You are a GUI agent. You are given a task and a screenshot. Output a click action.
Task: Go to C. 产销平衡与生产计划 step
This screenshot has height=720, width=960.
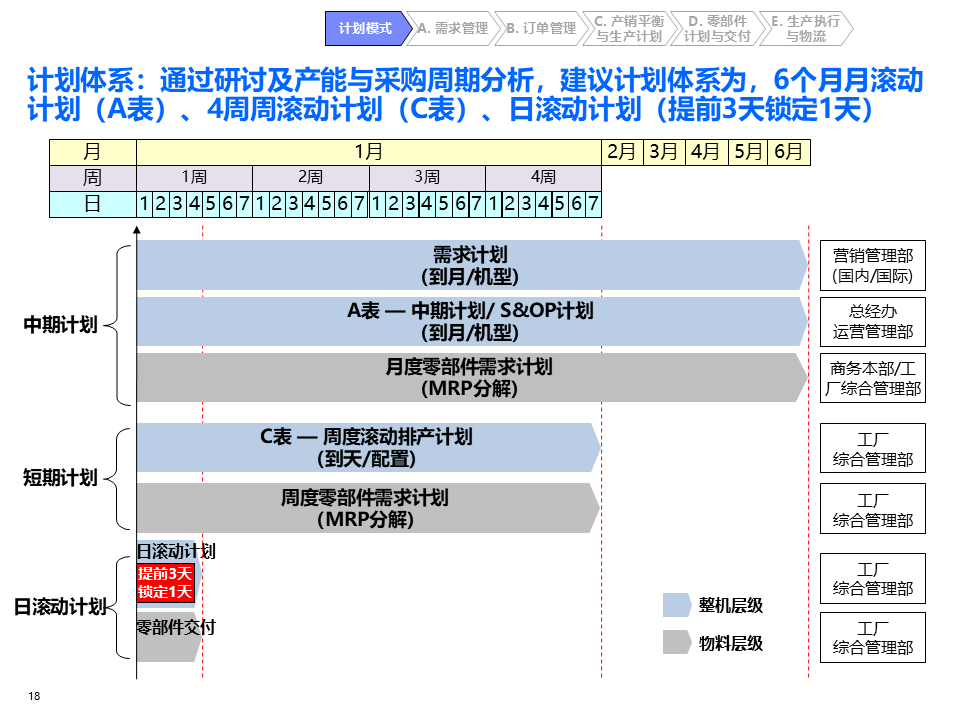click(629, 28)
